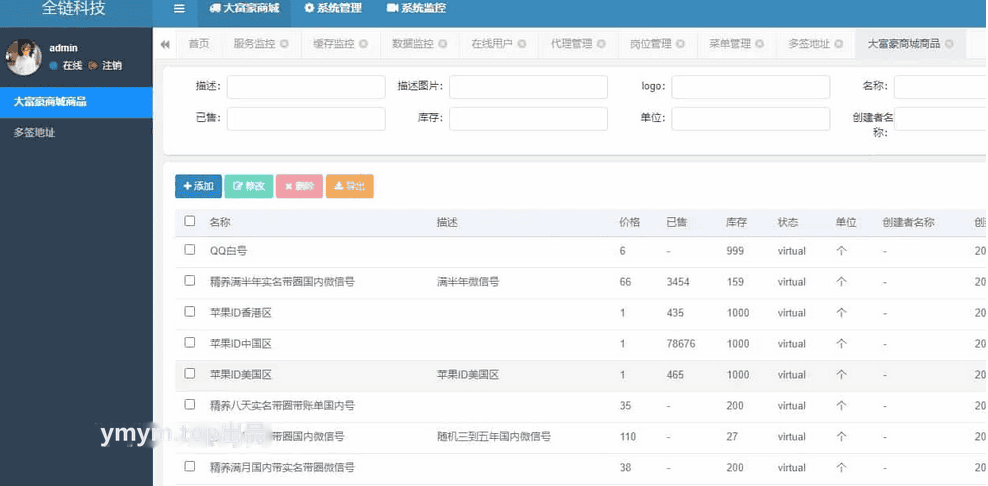988x486 pixels.
Task: Focus the 库存 search input field
Action: tap(529, 119)
